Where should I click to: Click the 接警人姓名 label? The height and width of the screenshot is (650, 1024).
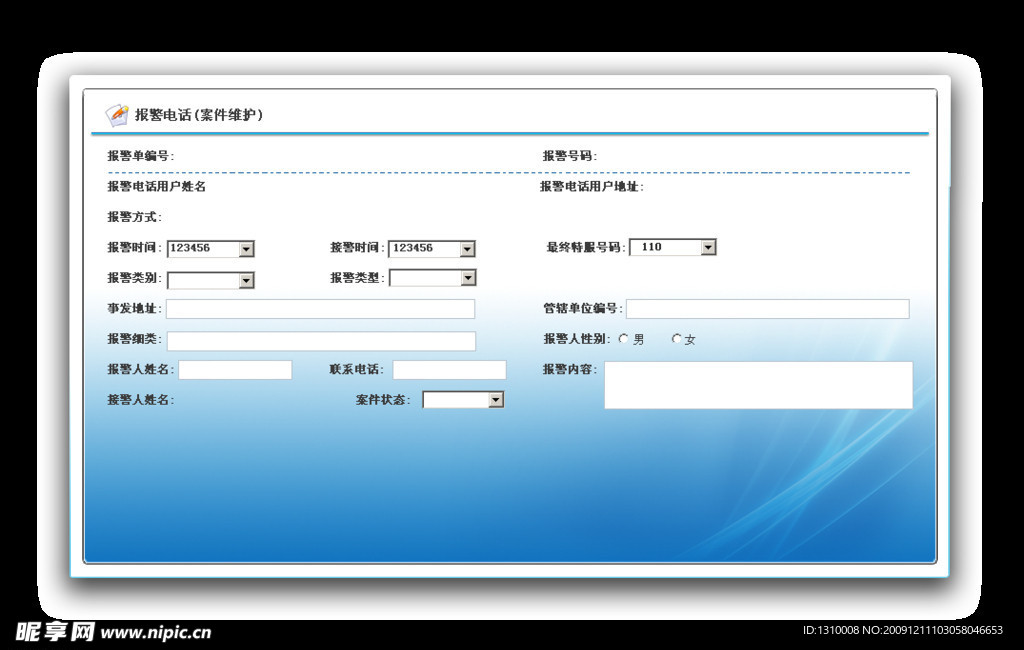(140, 400)
